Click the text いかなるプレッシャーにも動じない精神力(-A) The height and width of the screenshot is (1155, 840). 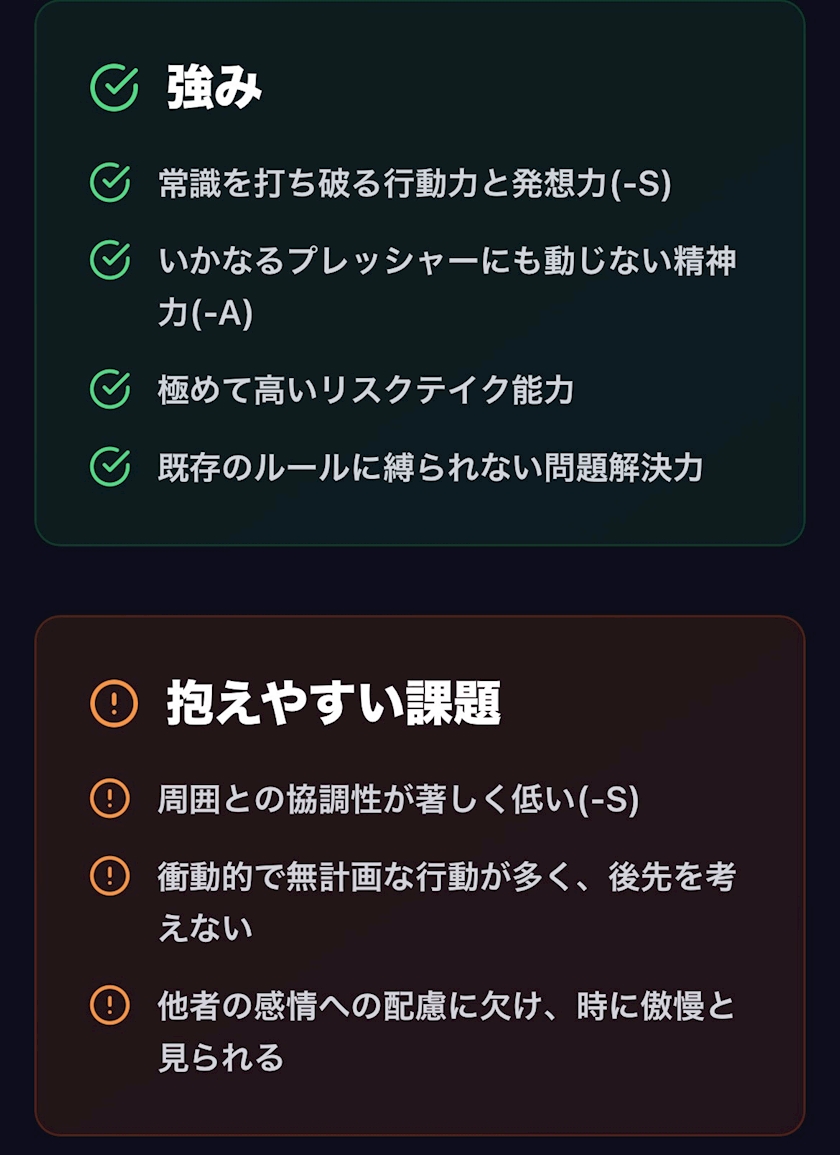[x=447, y=287]
